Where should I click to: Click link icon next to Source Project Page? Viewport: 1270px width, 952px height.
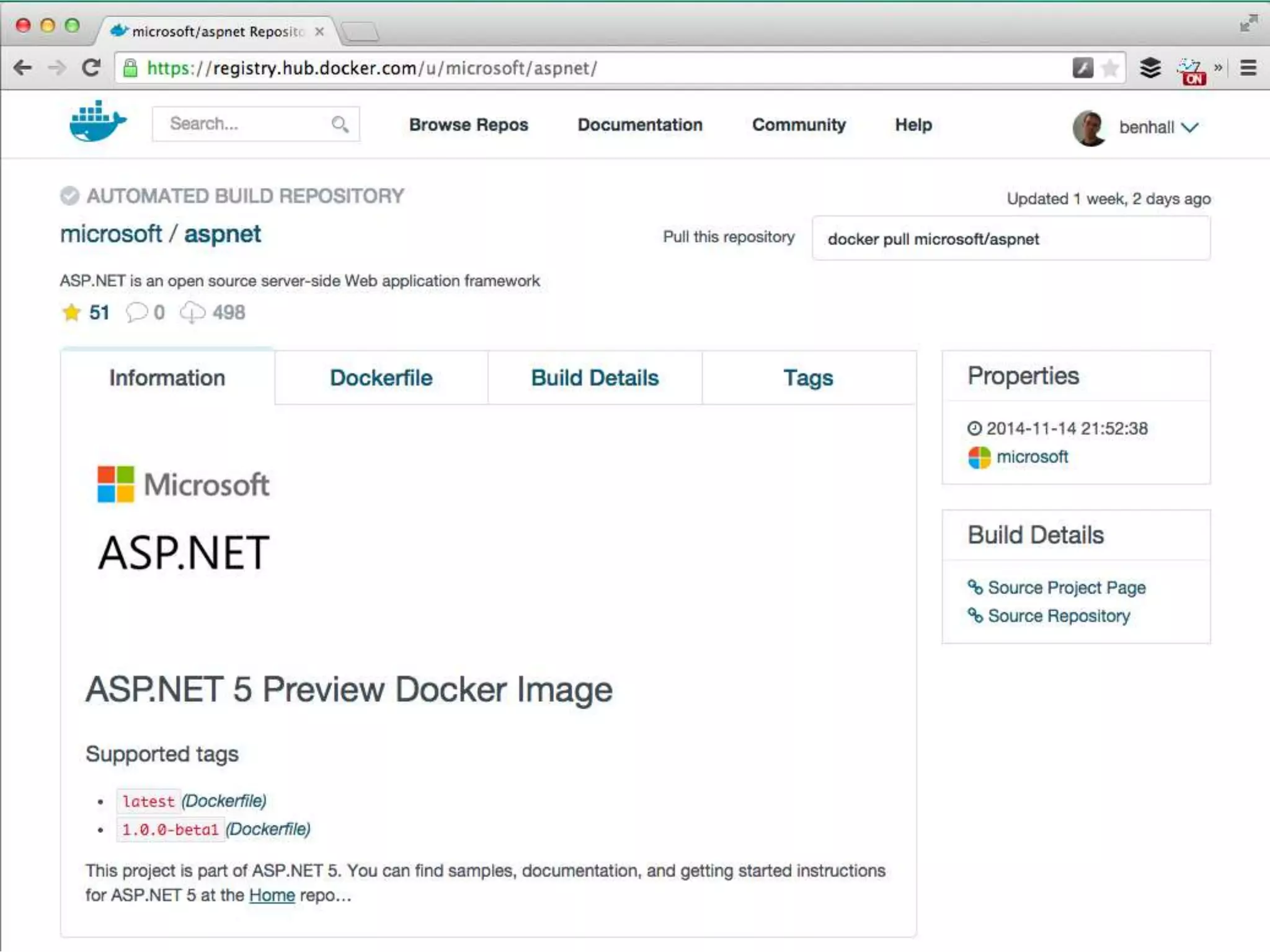pos(975,587)
